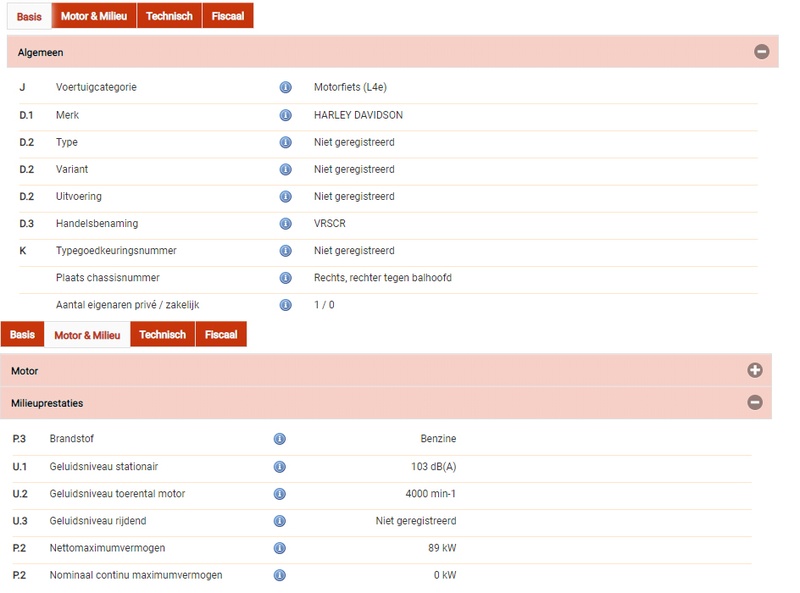Open info icon for Aantal eigenaren
Screen dimensions: 800x593
click(285, 305)
